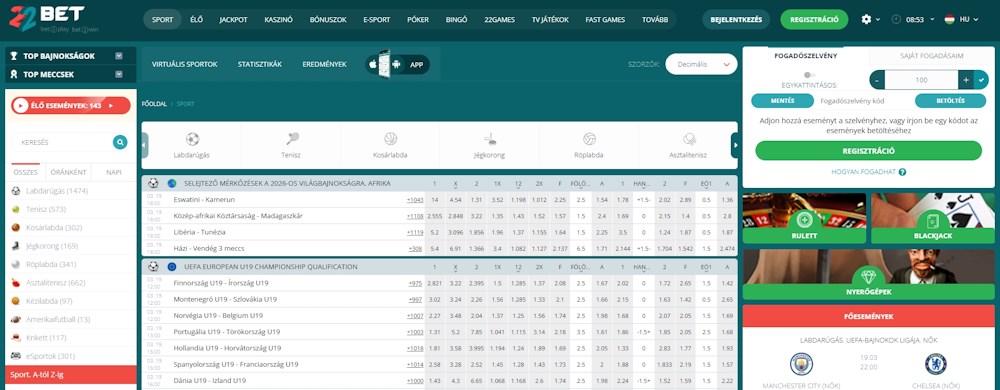Click Fogadószelvény kód input field

864,101
